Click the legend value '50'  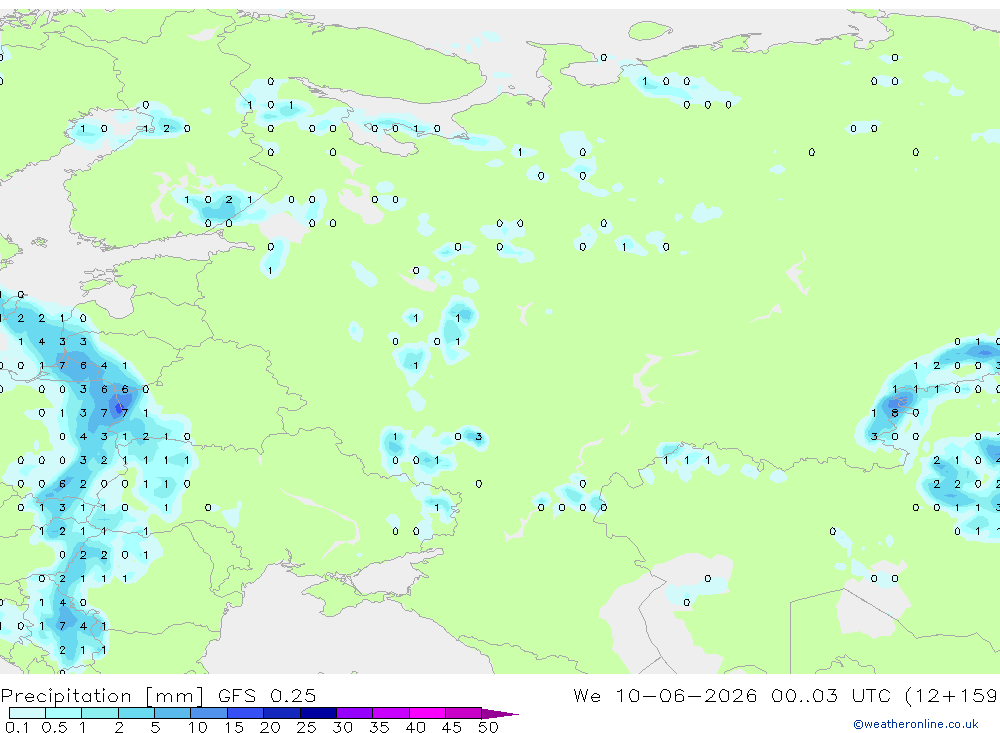tap(488, 727)
